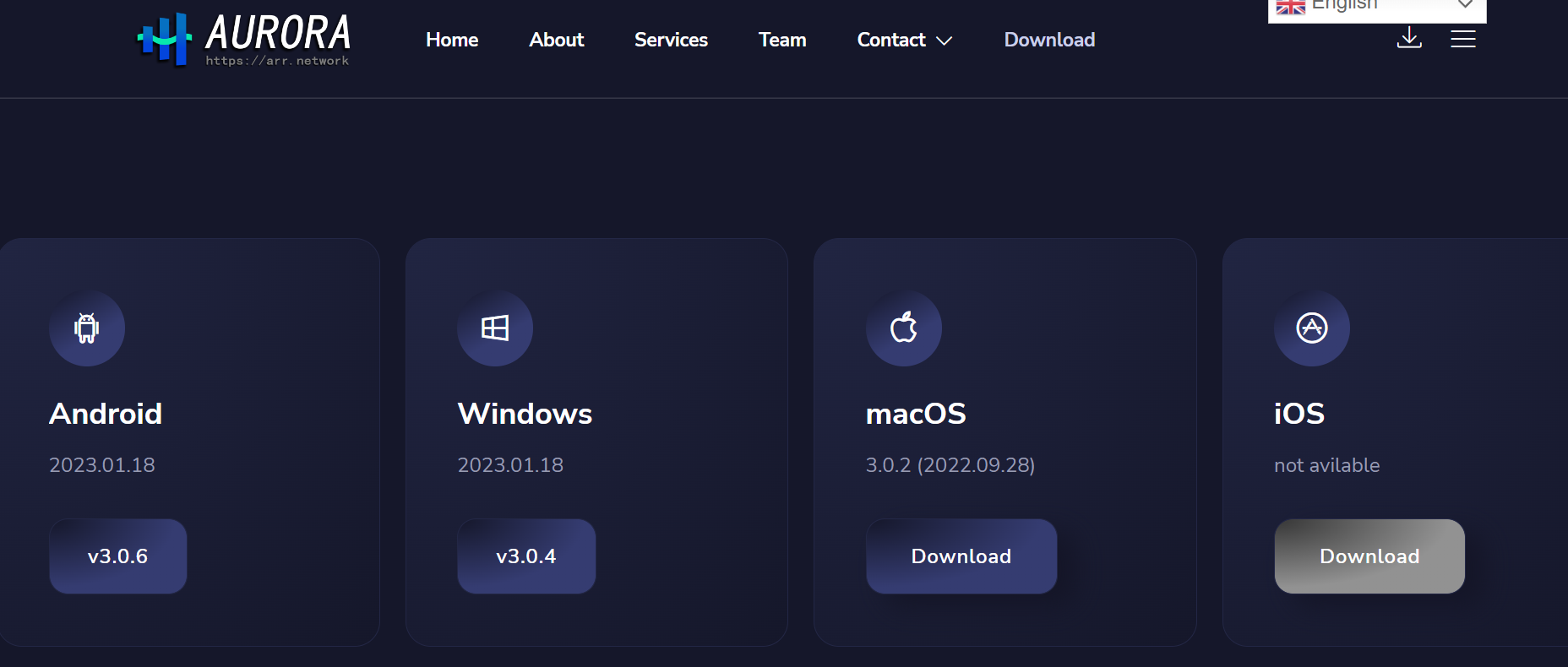This screenshot has width=1568, height=667.
Task: Click the Android heading text
Action: 106,414
